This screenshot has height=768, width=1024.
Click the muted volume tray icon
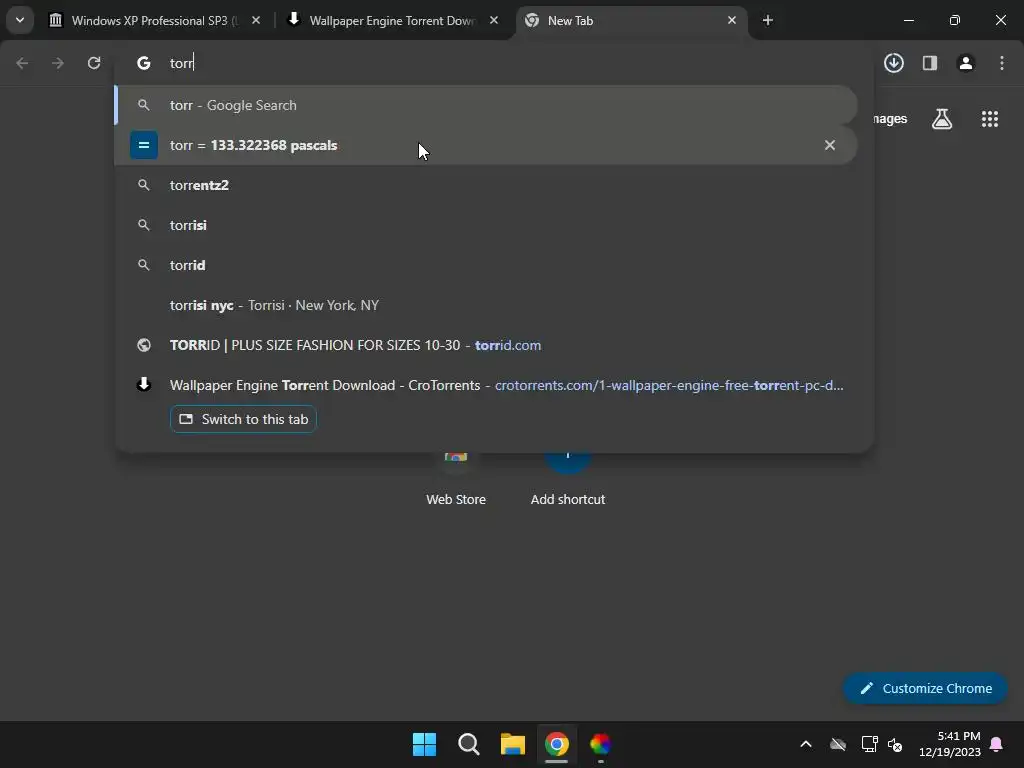click(895, 744)
